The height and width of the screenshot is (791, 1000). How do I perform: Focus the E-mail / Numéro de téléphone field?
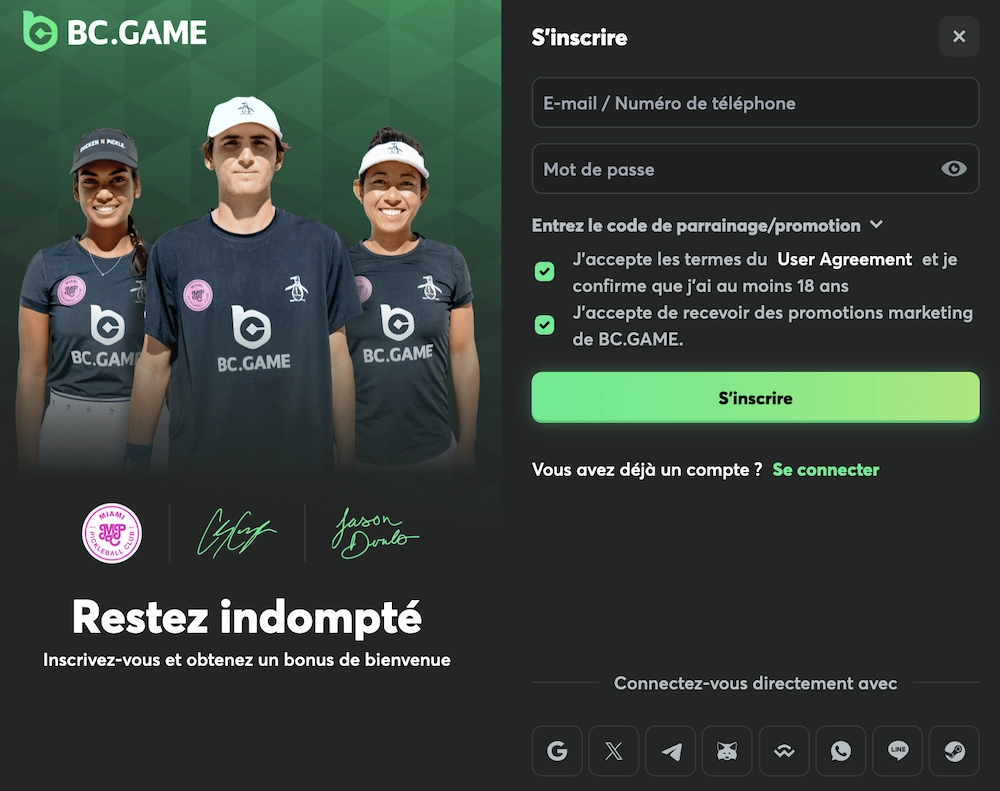755,103
